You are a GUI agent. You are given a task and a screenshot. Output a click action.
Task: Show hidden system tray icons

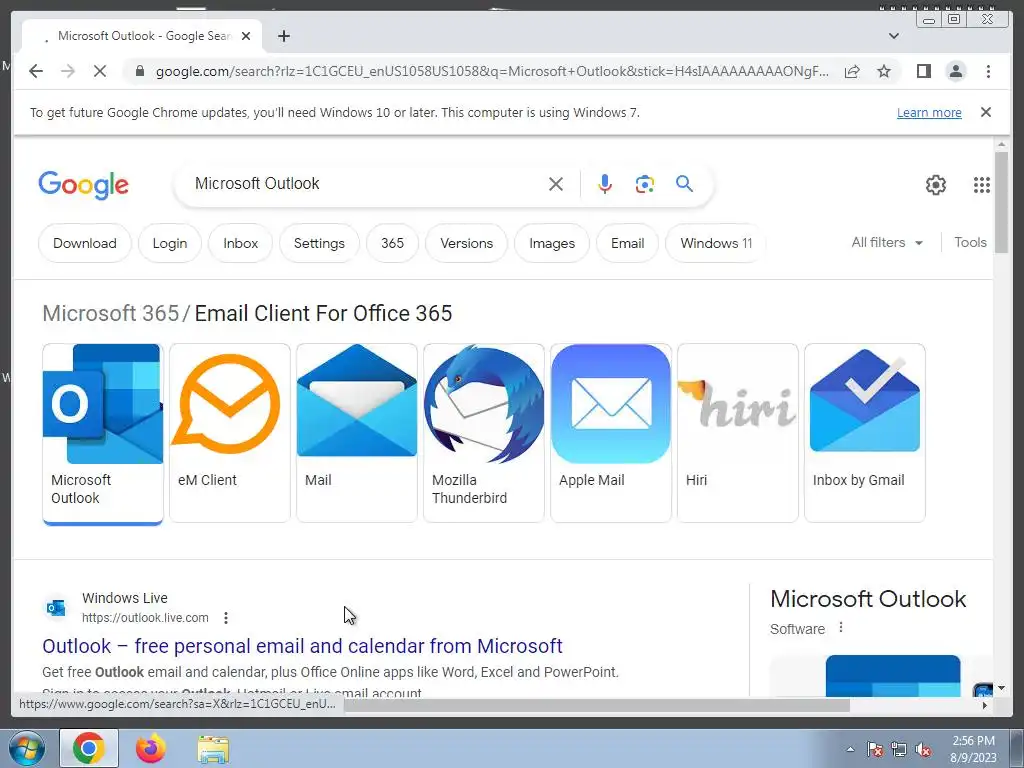pos(850,749)
